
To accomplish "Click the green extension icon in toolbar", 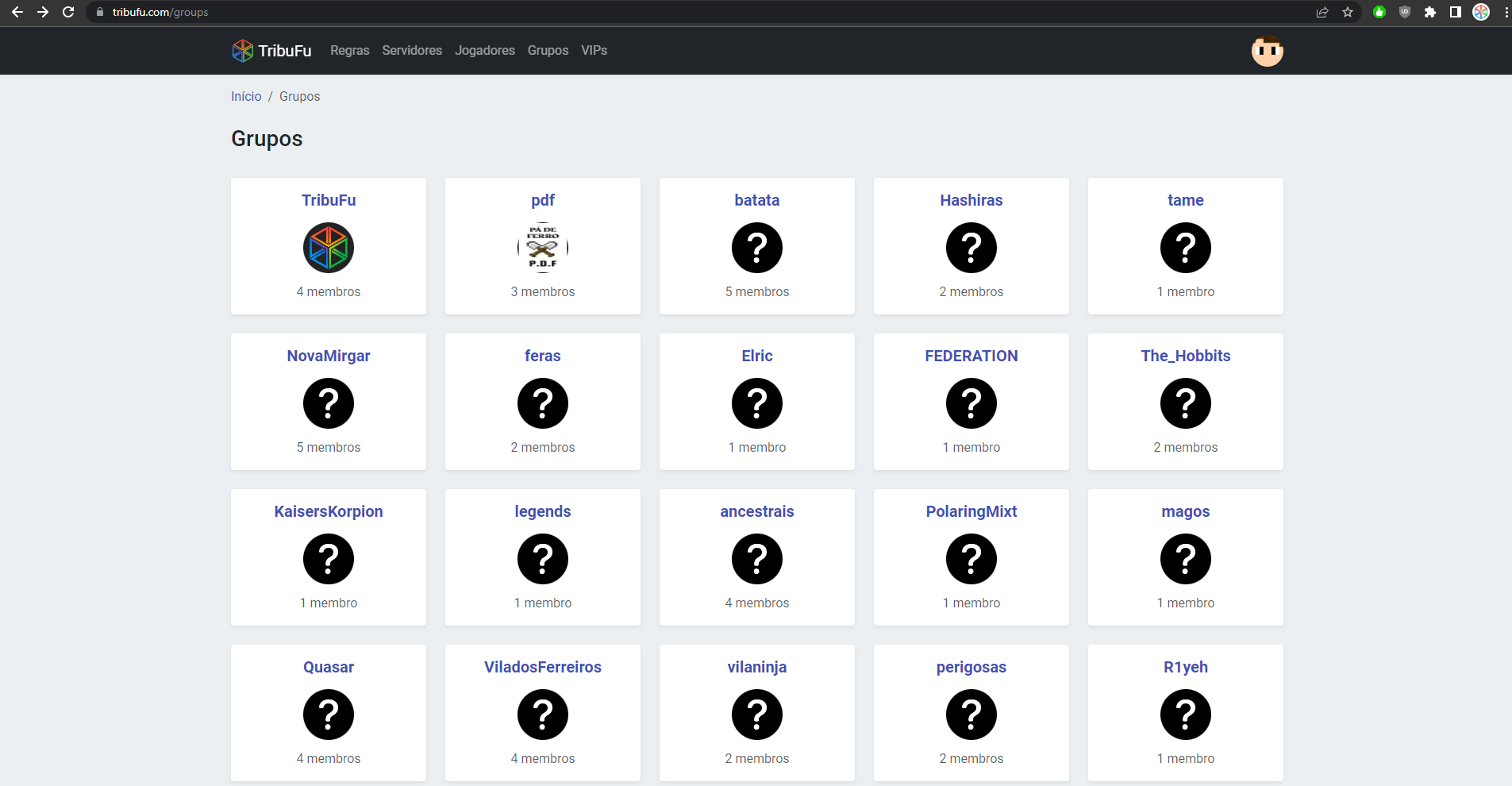I will pos(1379,12).
